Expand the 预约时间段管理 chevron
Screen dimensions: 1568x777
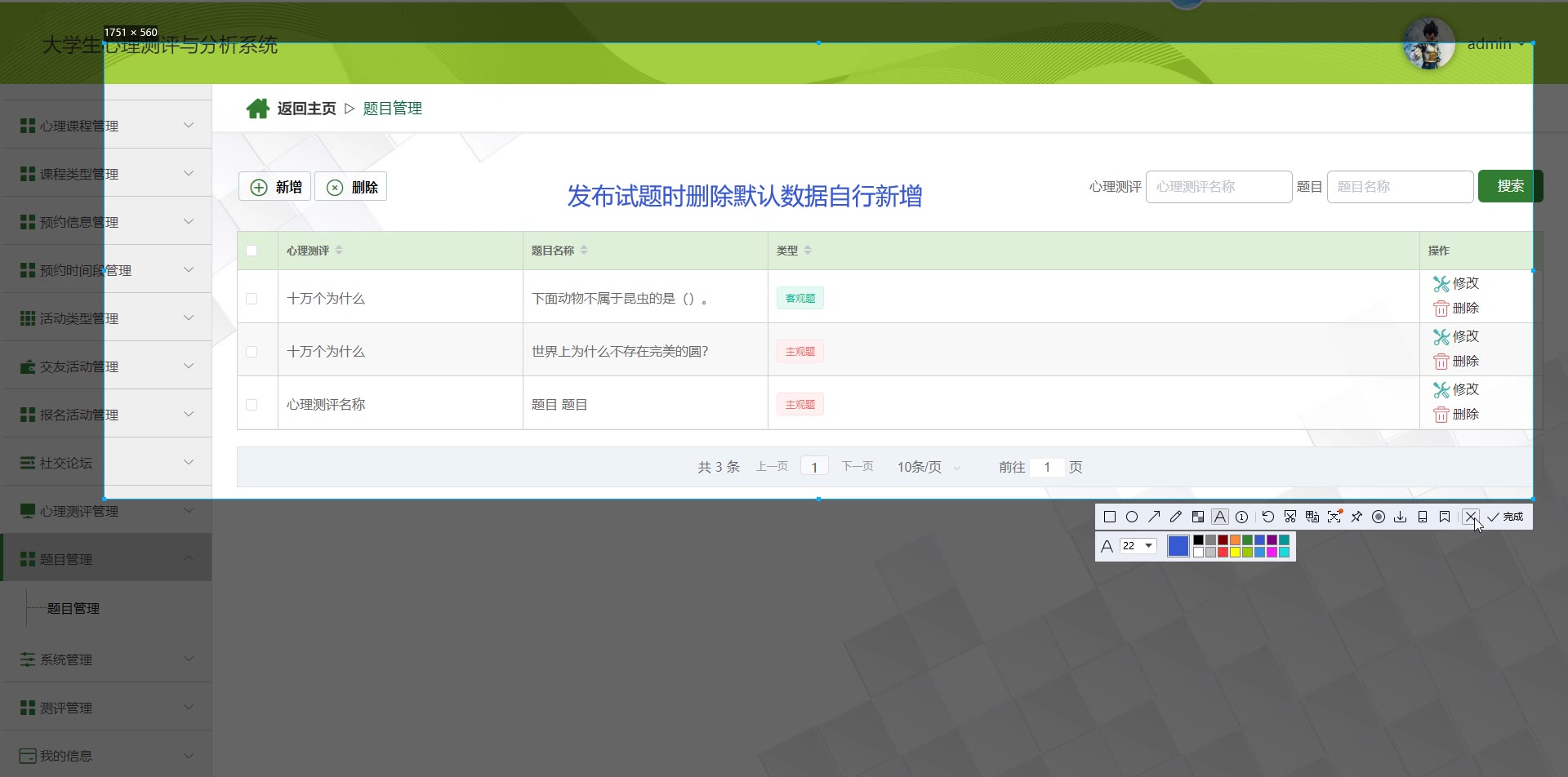tap(189, 269)
